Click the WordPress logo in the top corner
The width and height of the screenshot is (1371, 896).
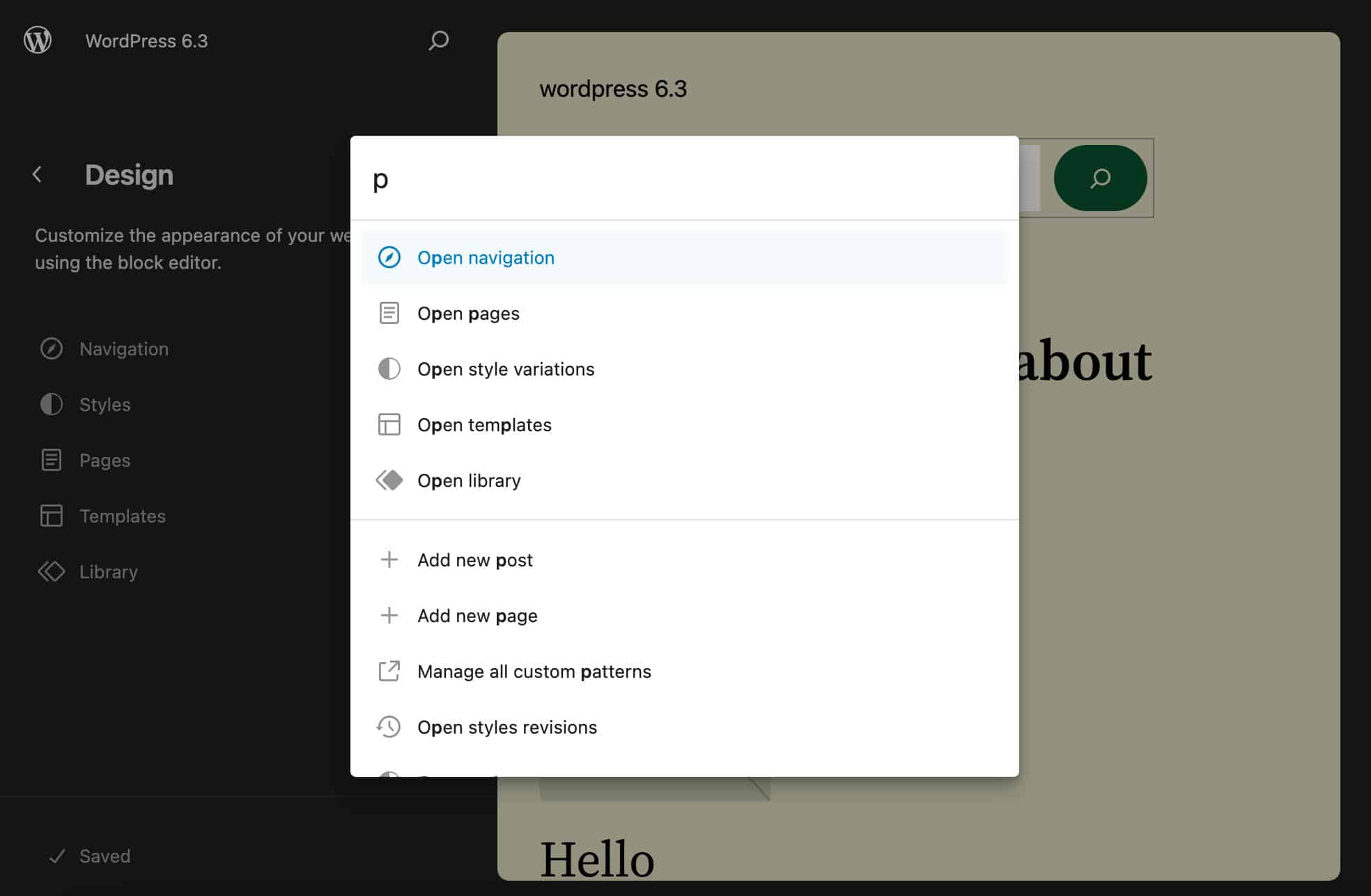(38, 40)
